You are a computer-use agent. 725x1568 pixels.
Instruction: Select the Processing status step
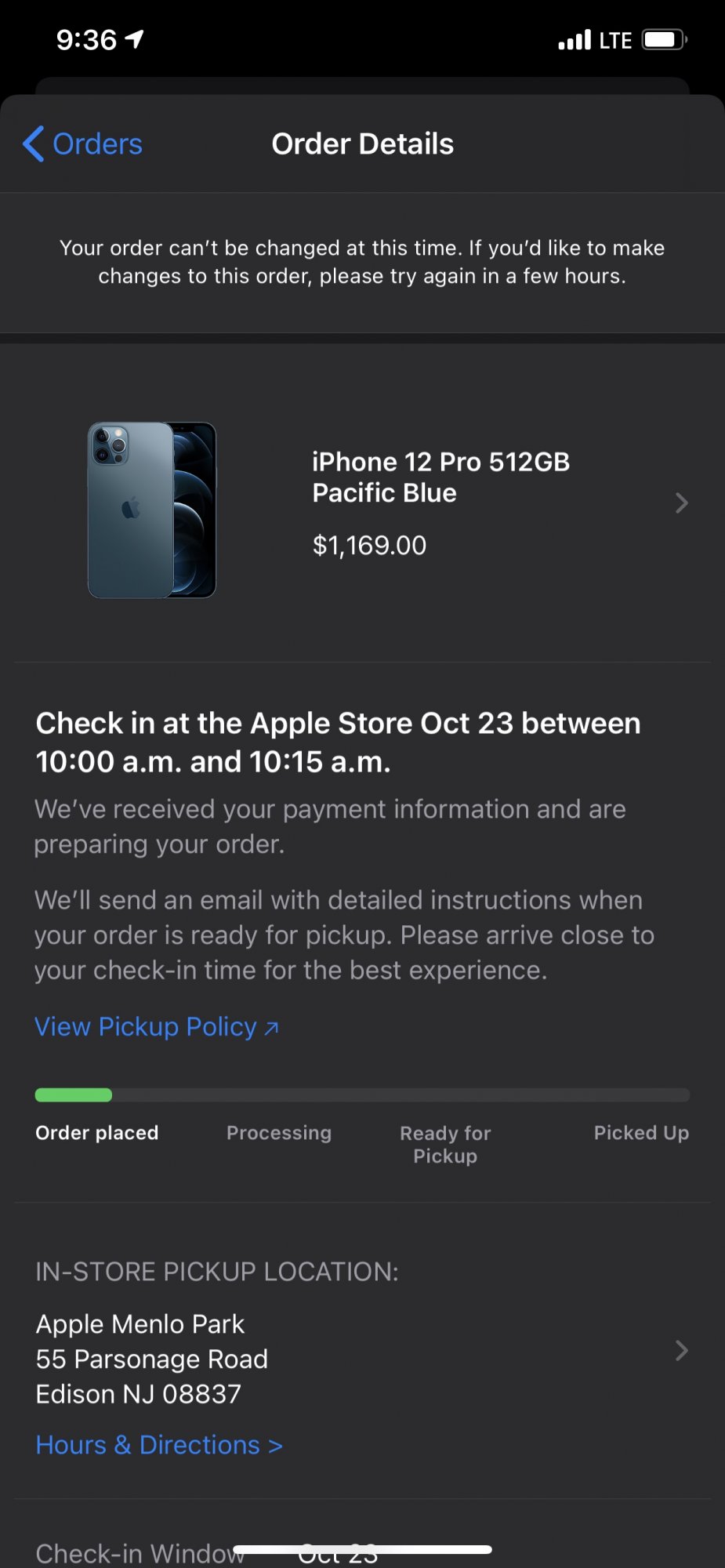pyautogui.click(x=279, y=1133)
